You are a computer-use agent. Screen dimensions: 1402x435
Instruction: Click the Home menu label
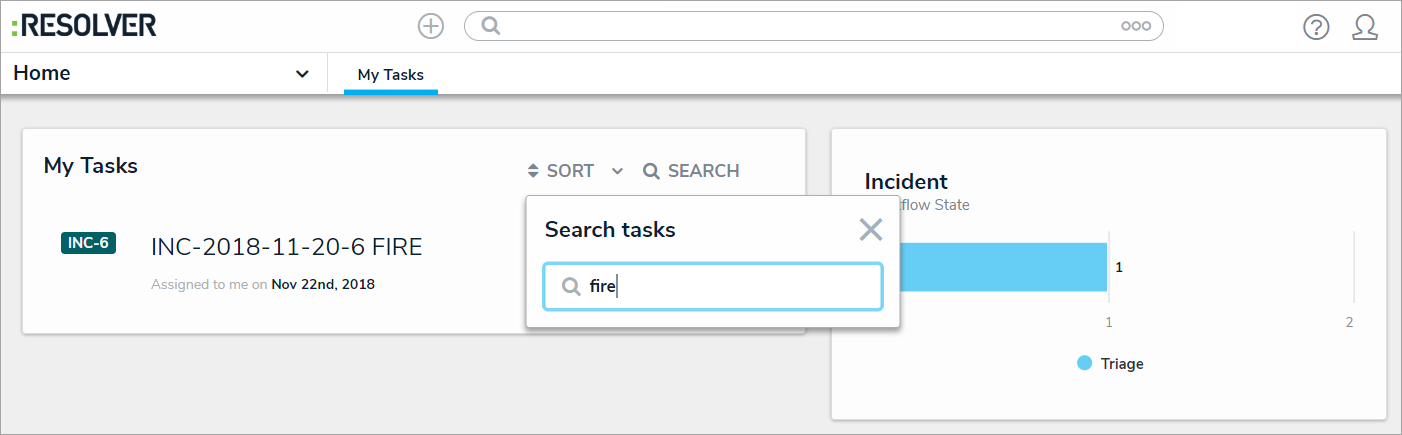click(x=42, y=74)
